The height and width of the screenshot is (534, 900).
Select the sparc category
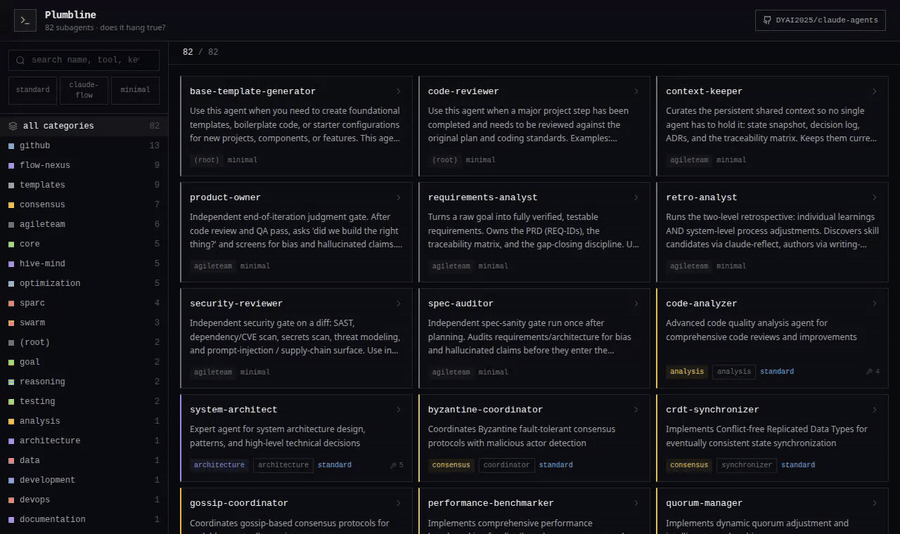coord(84,303)
